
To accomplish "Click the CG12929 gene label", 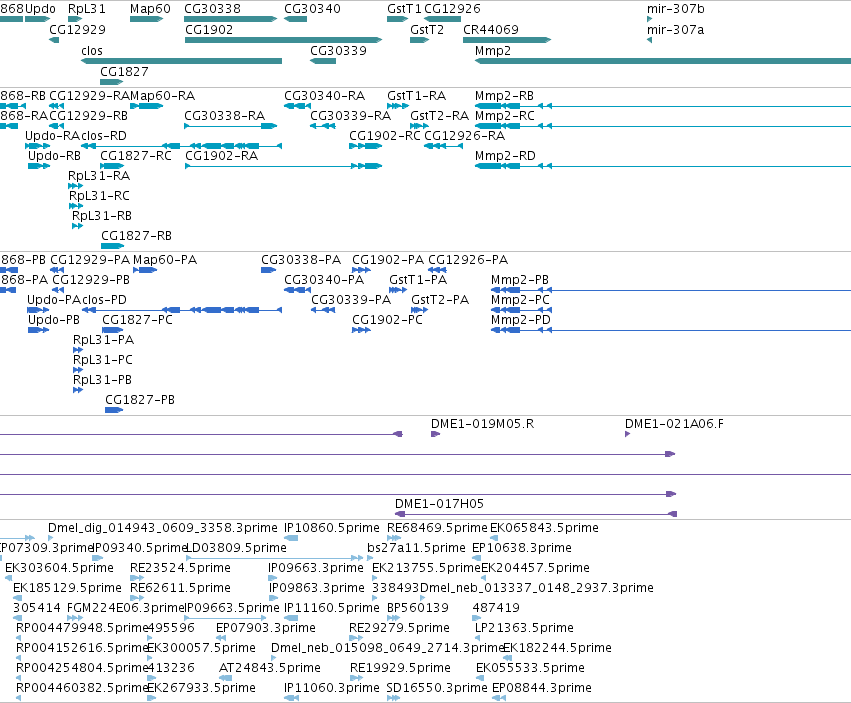I will (78, 30).
